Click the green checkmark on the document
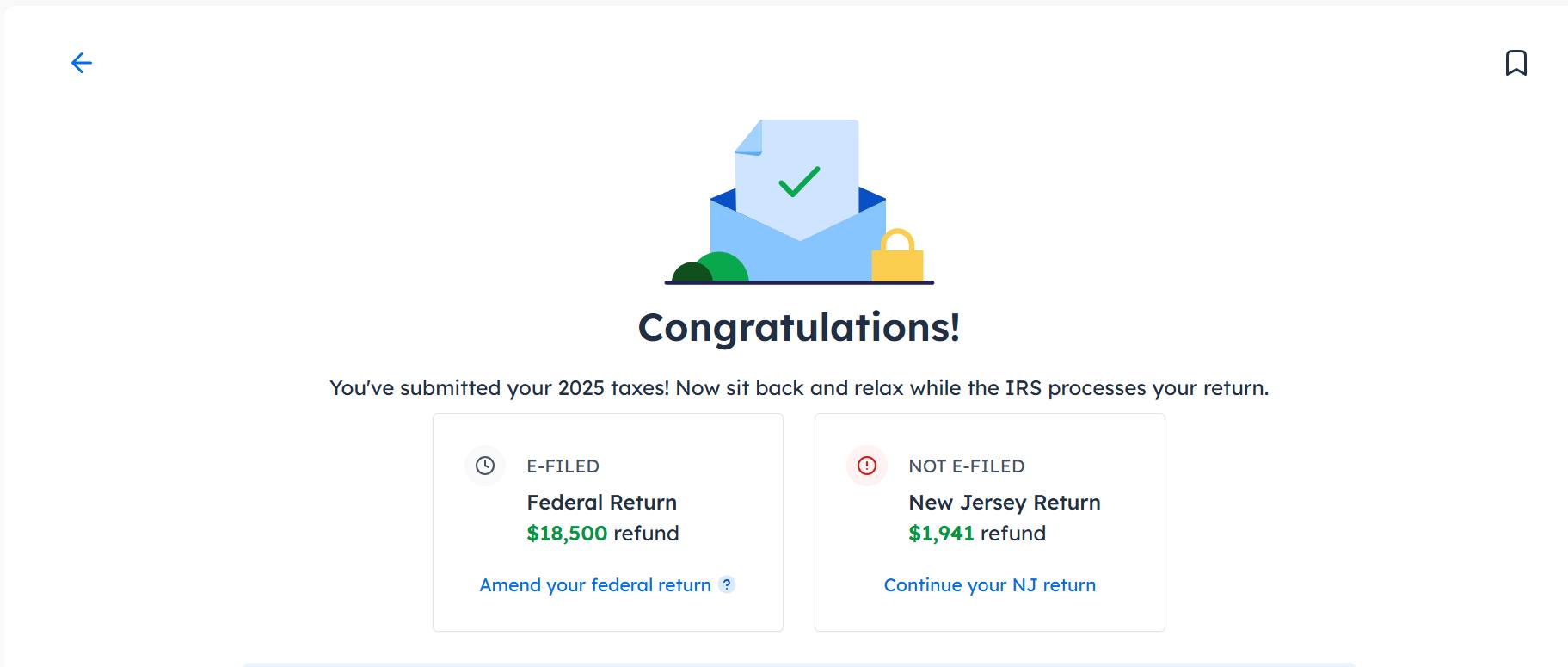This screenshot has height=667, width=1568. 799,182
